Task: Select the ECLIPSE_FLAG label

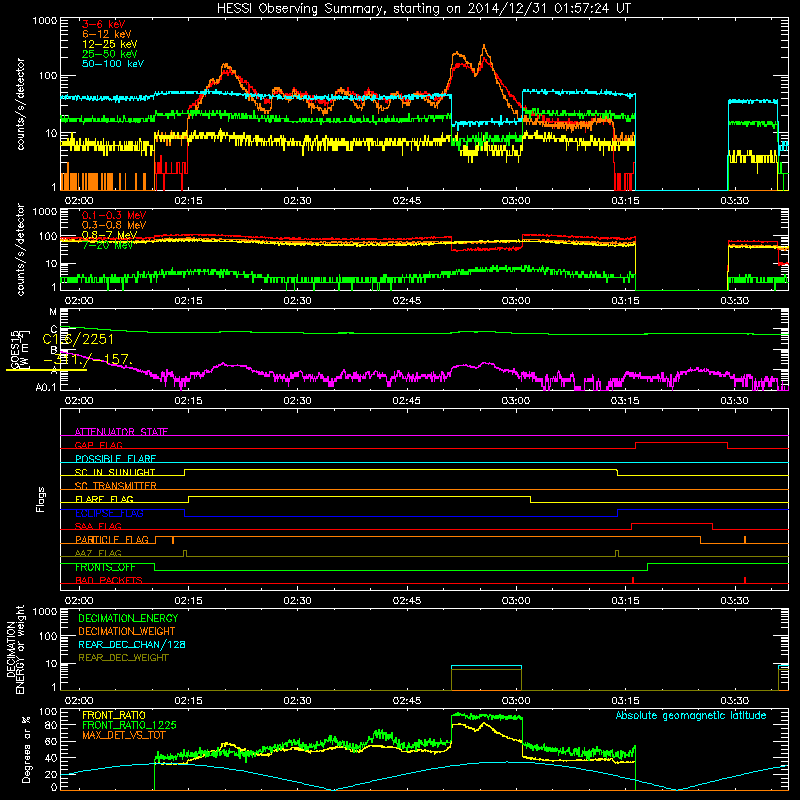Action: 109,513
